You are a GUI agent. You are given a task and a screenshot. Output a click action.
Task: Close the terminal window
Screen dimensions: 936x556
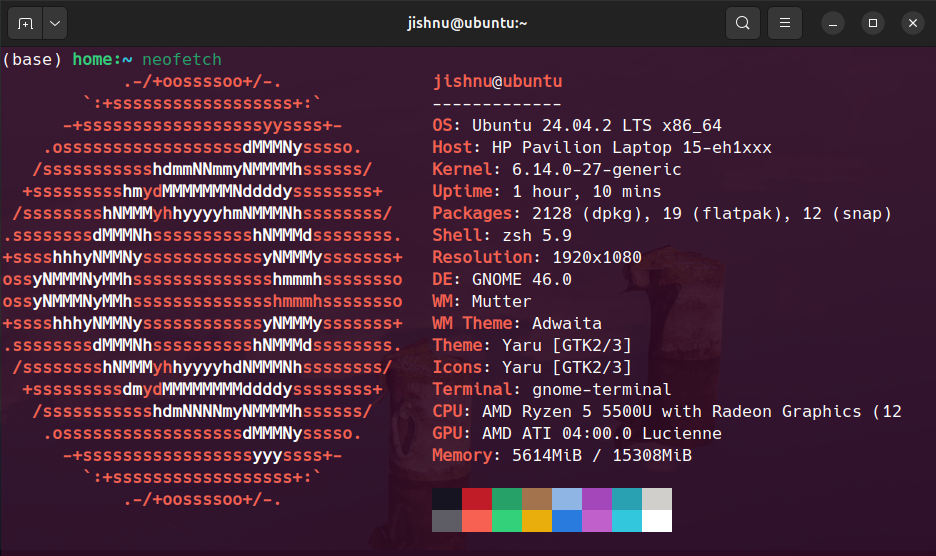click(x=913, y=23)
